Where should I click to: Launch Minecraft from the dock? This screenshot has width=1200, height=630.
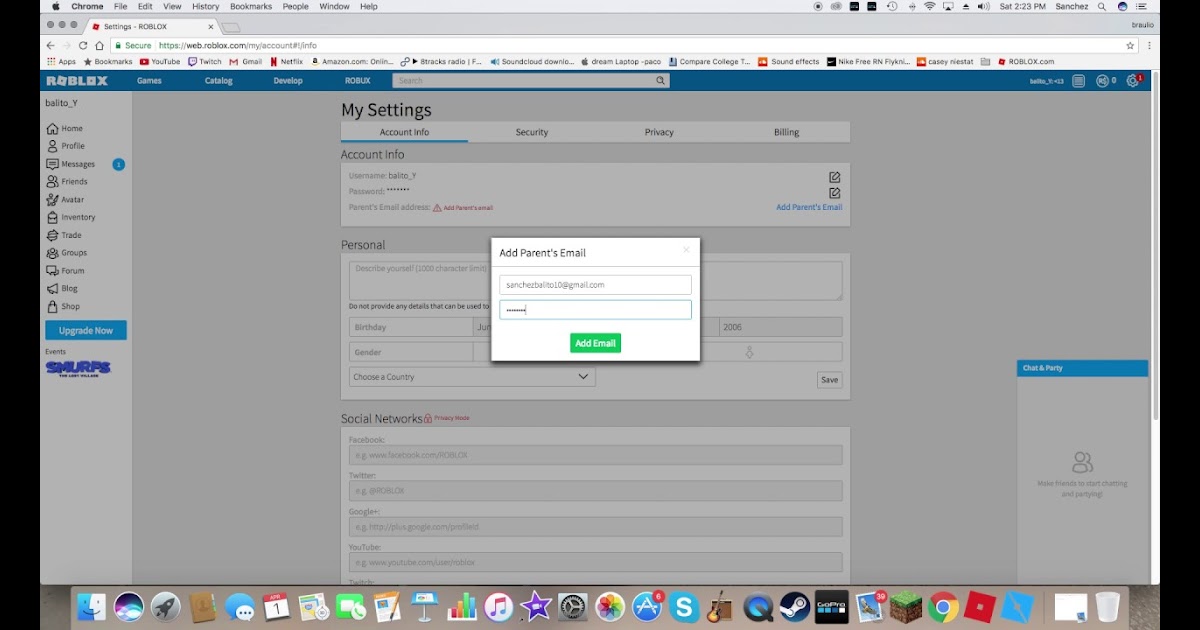pos(906,606)
